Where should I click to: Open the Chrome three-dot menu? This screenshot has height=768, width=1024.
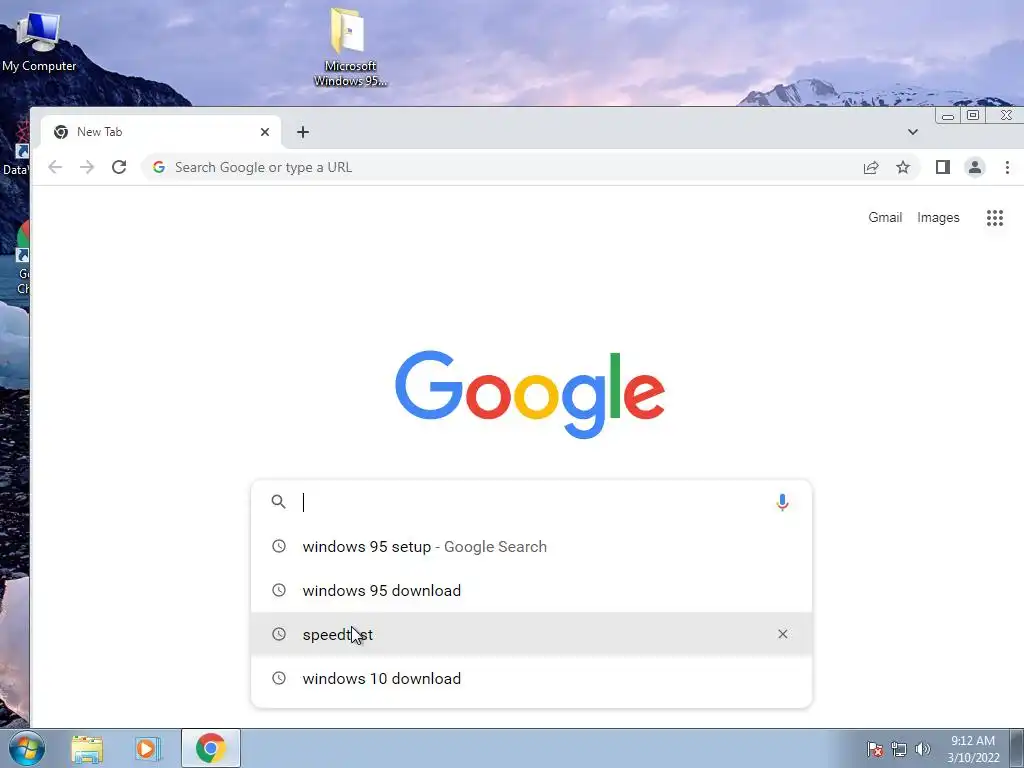click(1007, 168)
